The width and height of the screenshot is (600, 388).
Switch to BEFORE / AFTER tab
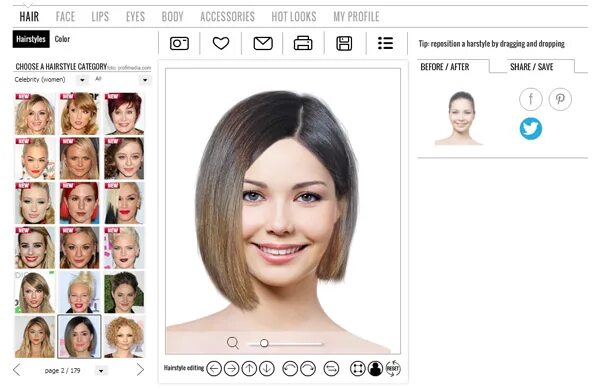pos(445,67)
